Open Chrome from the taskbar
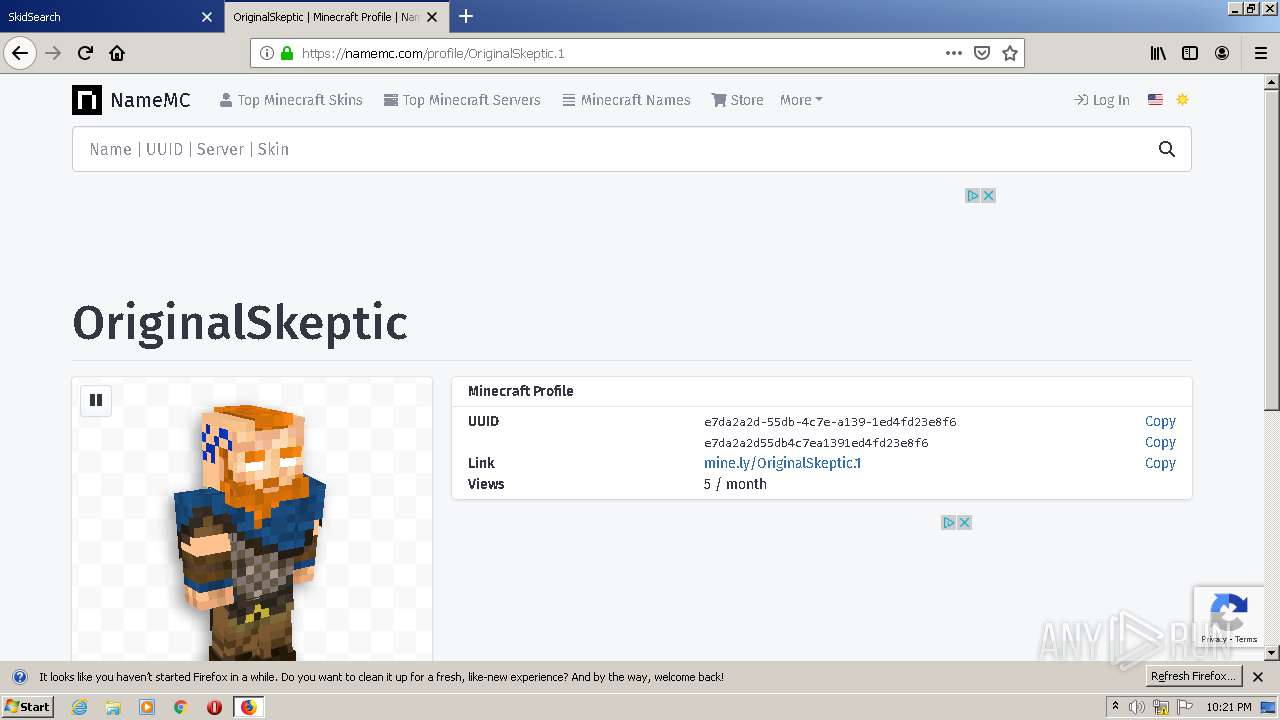The width and height of the screenshot is (1280, 720). 180,707
